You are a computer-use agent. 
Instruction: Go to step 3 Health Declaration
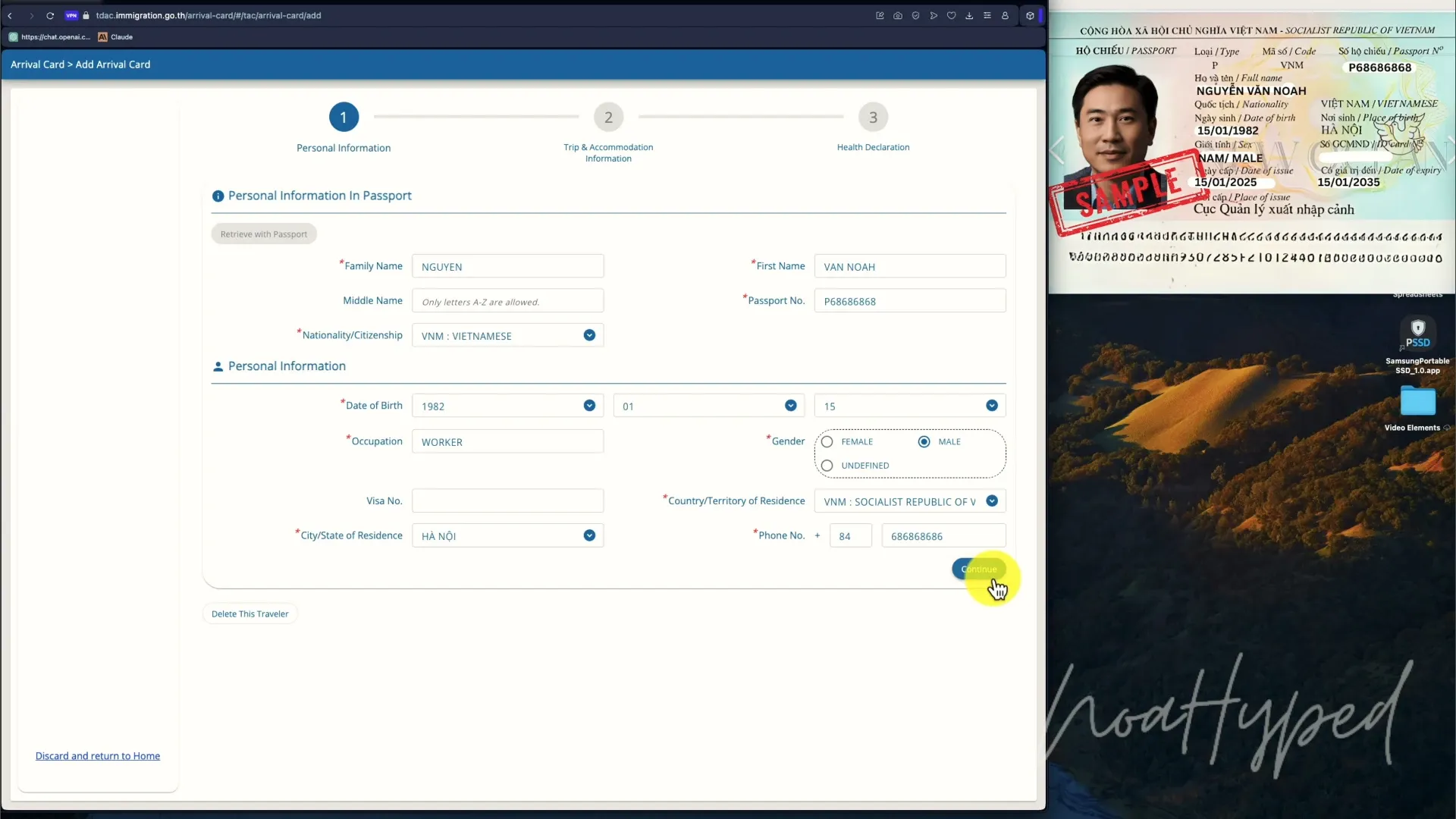coord(873,118)
